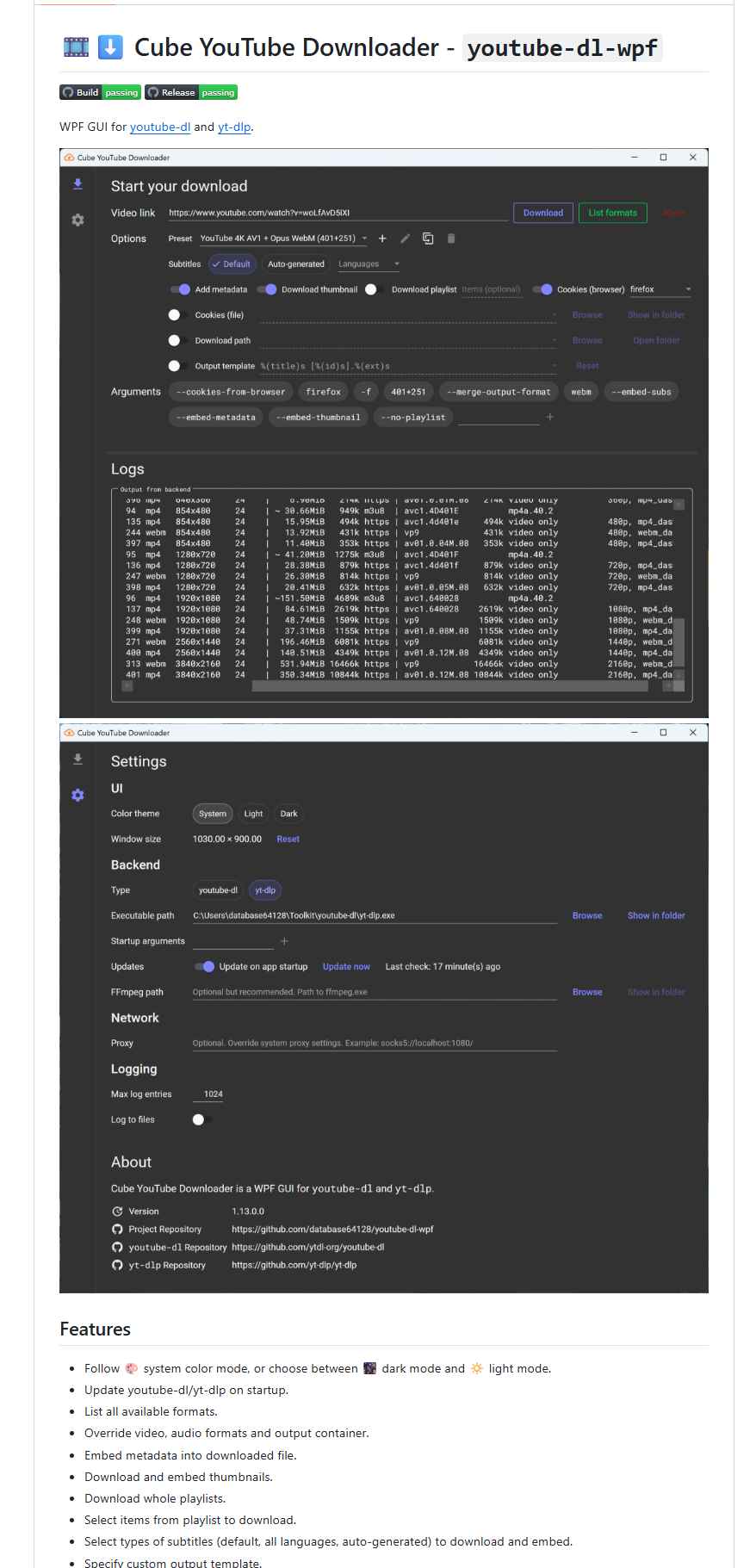
Task: Open youtube-dl link in README intro
Action: pyautogui.click(x=160, y=127)
